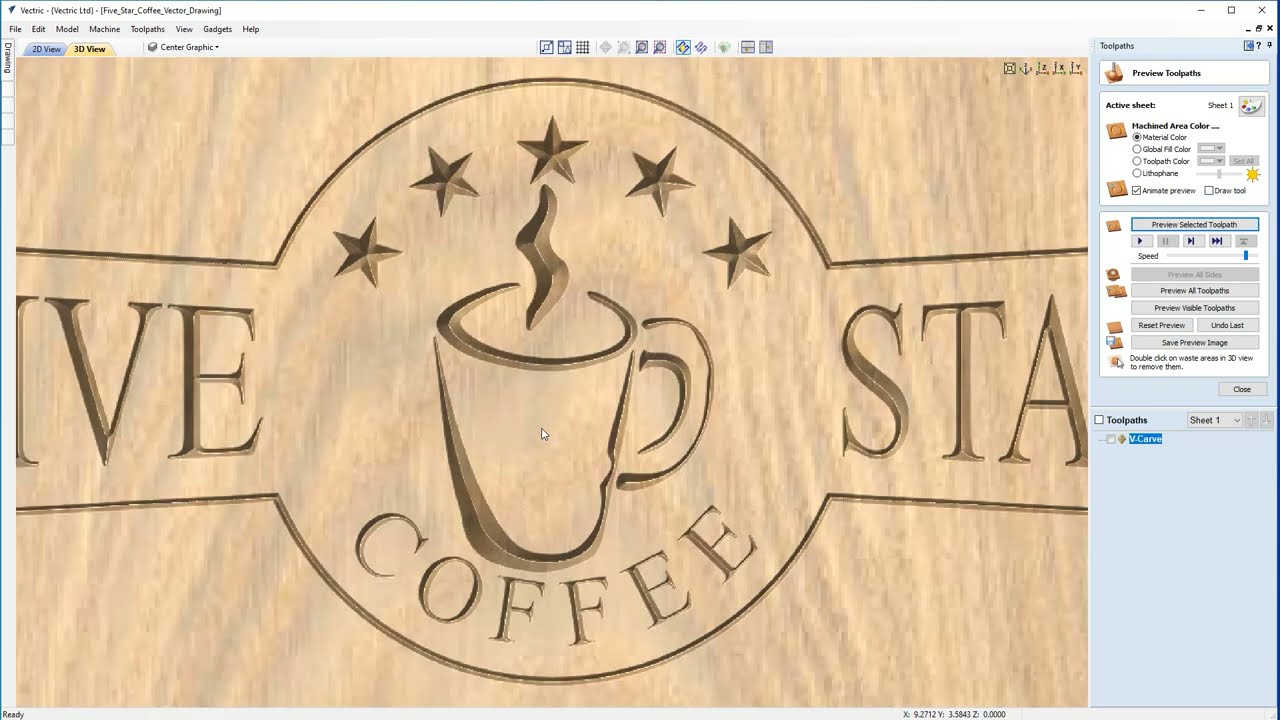Viewport: 1280px width, 720px height.
Task: Move toolpath up arrow icon
Action: 1250,420
